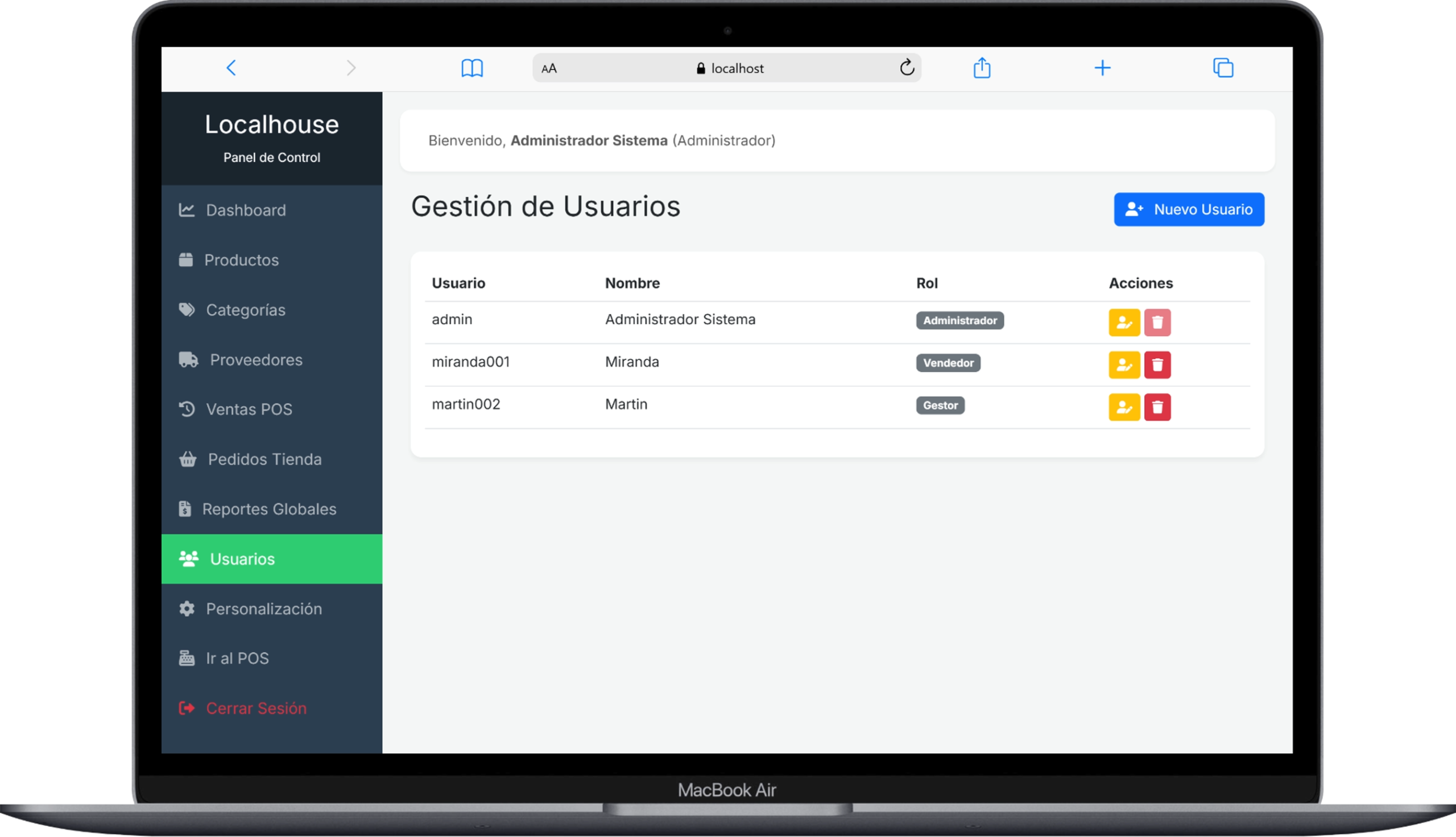
Task: Open reader AA text size menu
Action: coord(549,68)
